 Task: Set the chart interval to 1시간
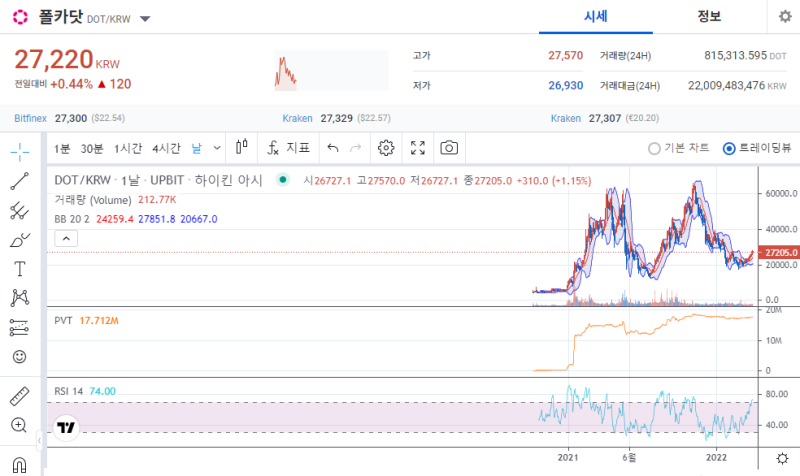(128, 148)
